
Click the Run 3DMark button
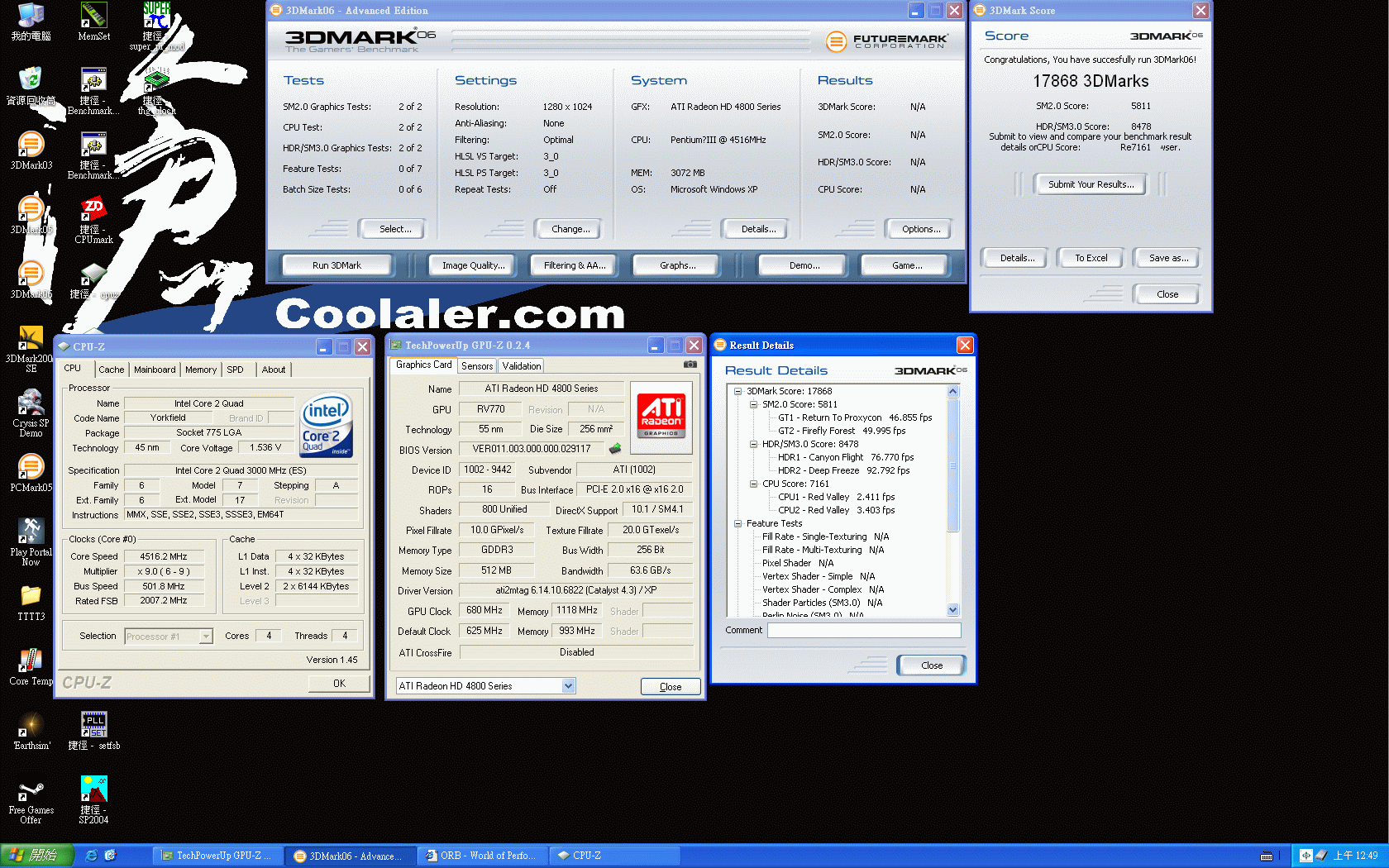[x=337, y=265]
